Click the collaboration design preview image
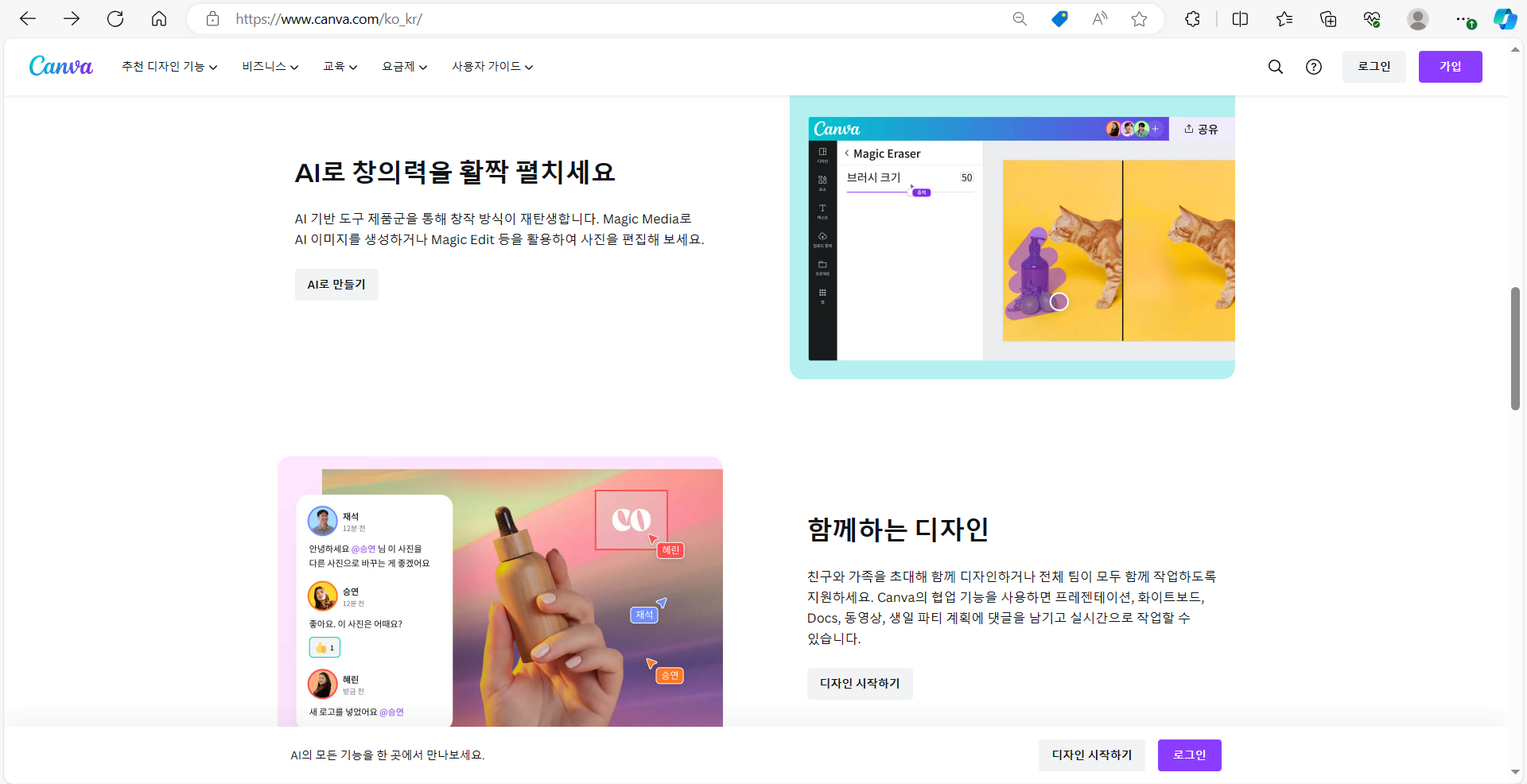The image size is (1527, 784). tap(500, 592)
